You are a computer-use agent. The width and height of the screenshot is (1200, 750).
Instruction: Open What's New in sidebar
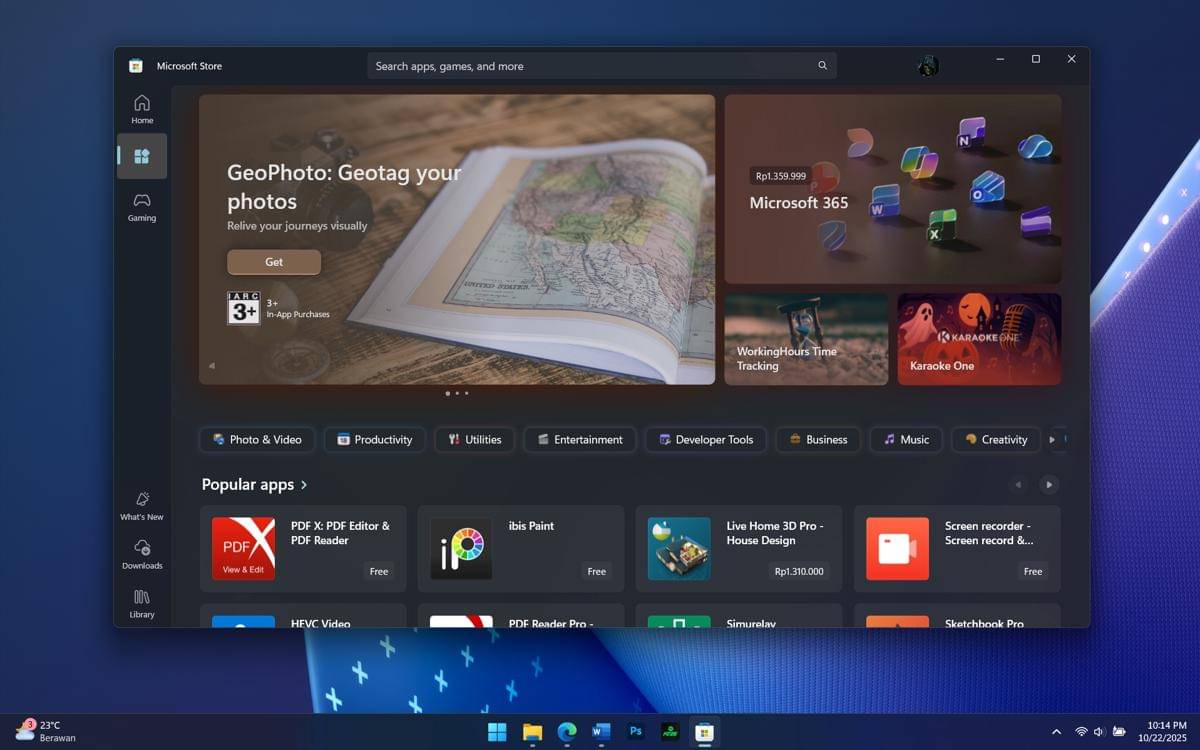(x=142, y=505)
